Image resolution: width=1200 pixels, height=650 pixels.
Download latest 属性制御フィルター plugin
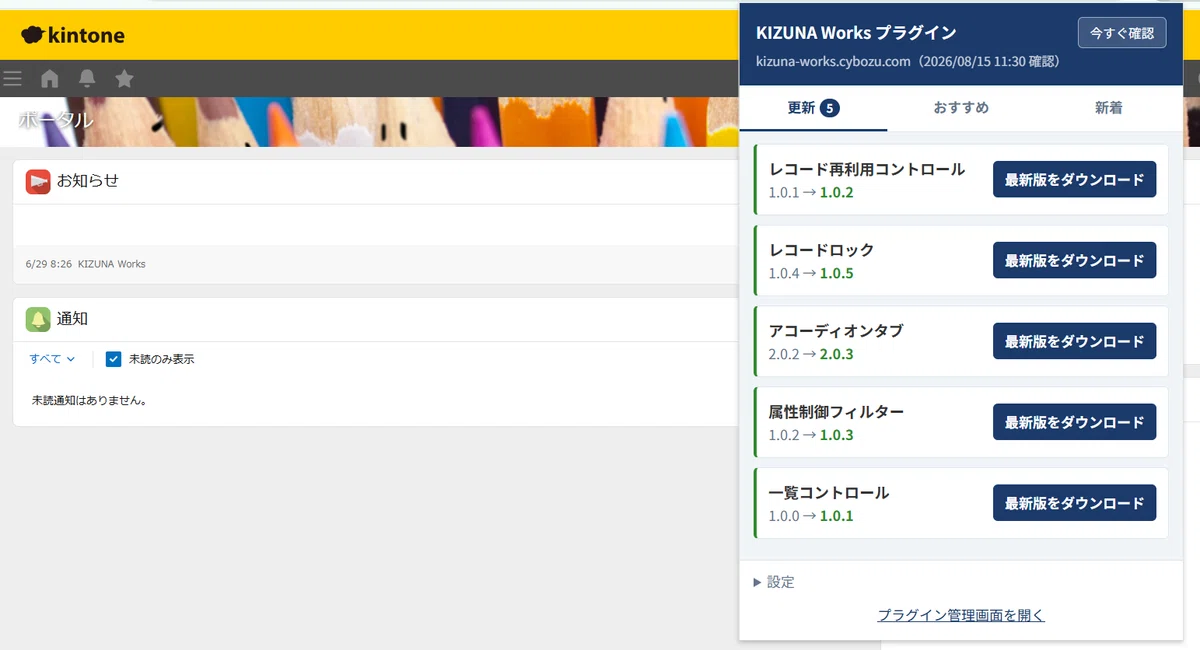[1074, 423]
